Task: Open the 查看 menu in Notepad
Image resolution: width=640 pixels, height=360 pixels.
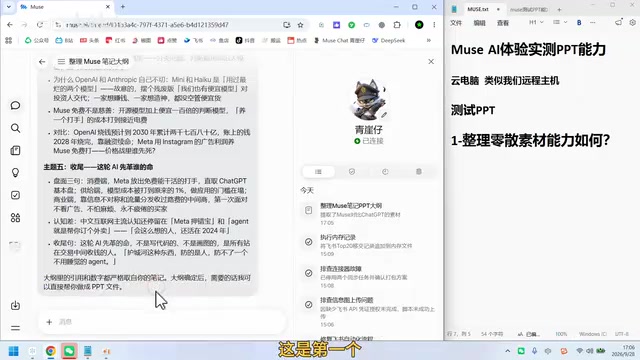Action: click(503, 23)
